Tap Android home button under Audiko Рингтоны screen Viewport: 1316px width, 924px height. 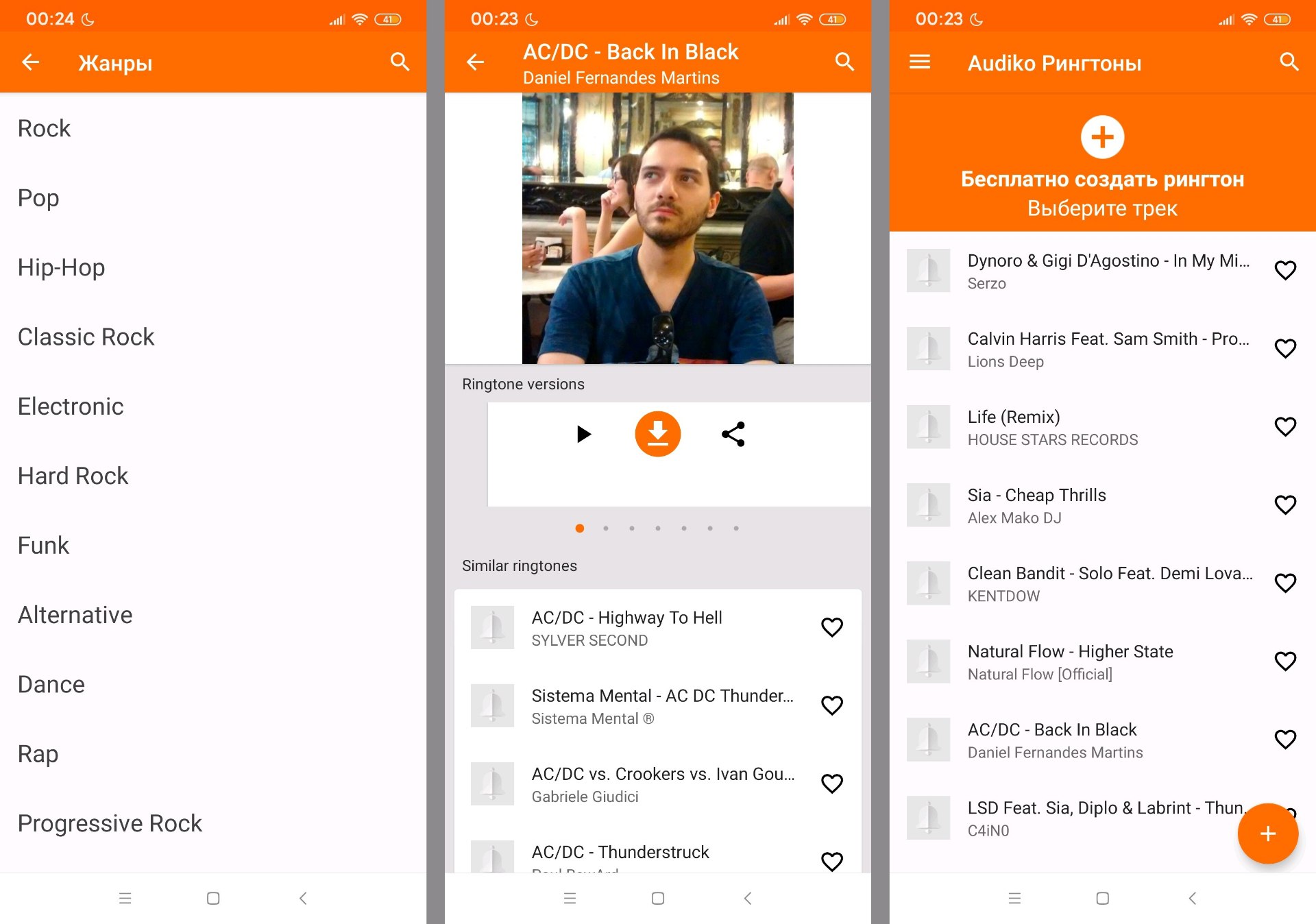1102,898
